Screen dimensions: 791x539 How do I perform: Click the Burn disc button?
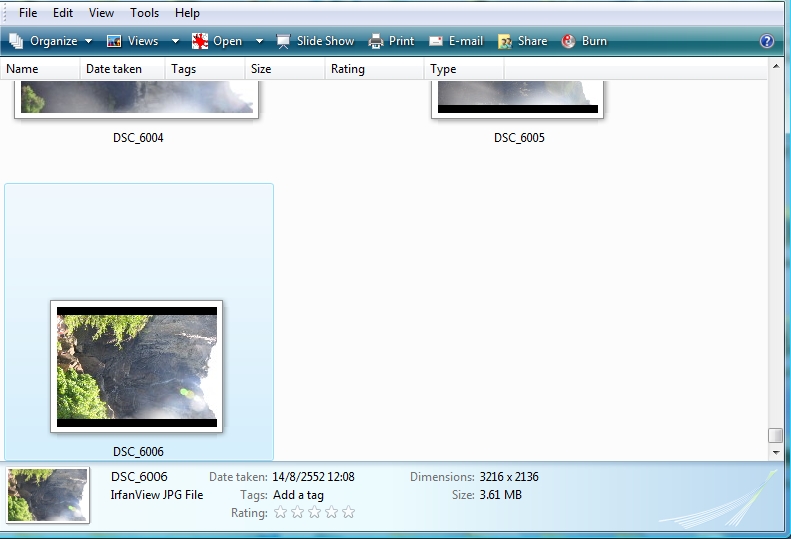[x=584, y=41]
